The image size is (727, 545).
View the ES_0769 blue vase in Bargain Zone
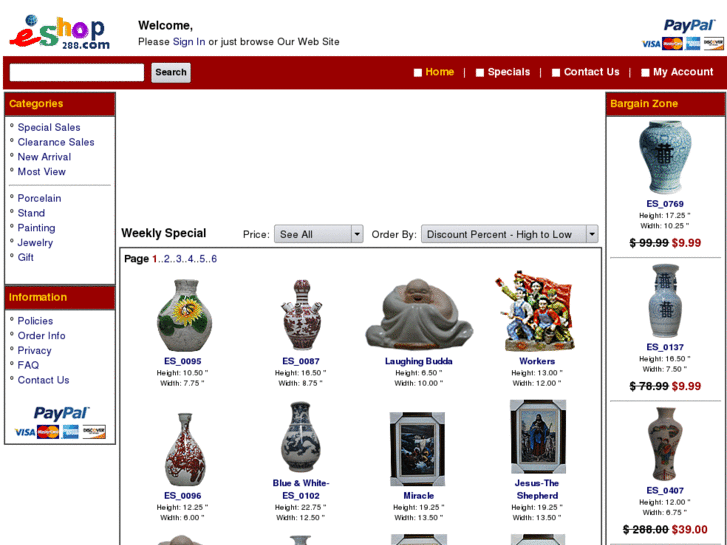click(665, 157)
